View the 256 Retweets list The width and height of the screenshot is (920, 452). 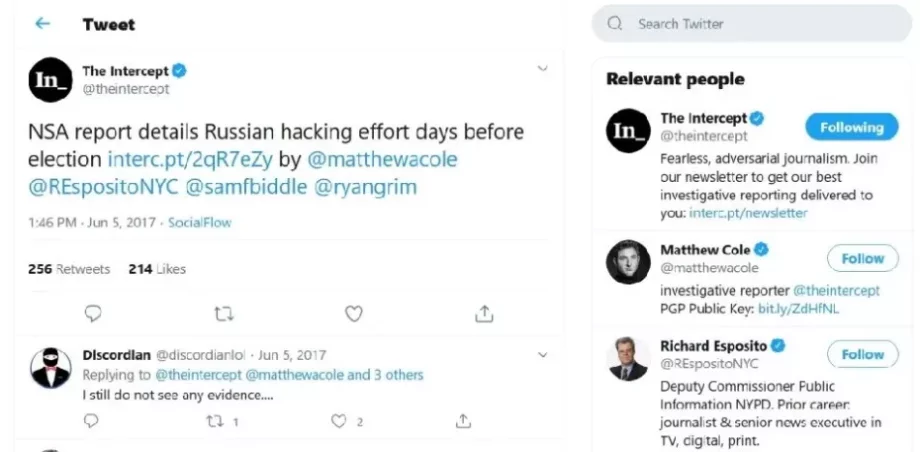pyautogui.click(x=68, y=268)
